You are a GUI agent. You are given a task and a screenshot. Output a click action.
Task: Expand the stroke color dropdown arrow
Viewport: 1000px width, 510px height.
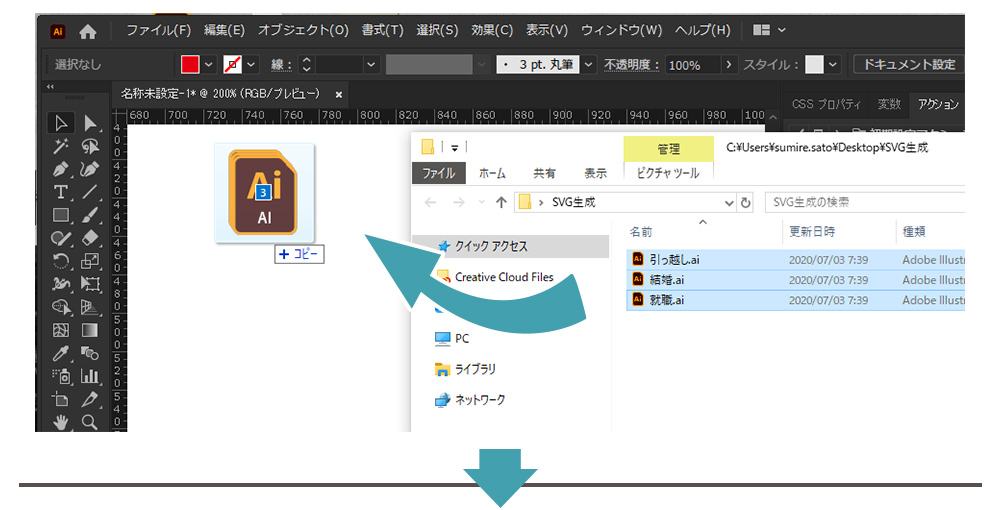pyautogui.click(x=251, y=64)
